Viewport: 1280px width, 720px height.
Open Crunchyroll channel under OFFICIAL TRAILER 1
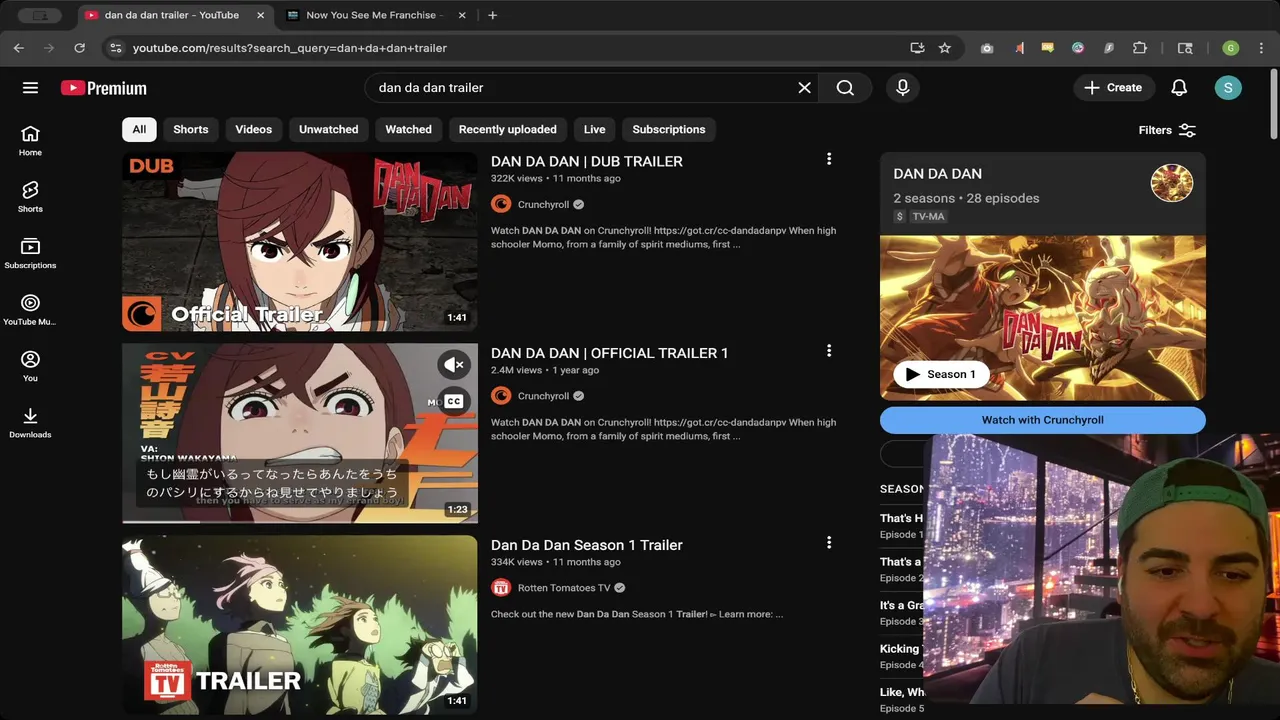543,396
